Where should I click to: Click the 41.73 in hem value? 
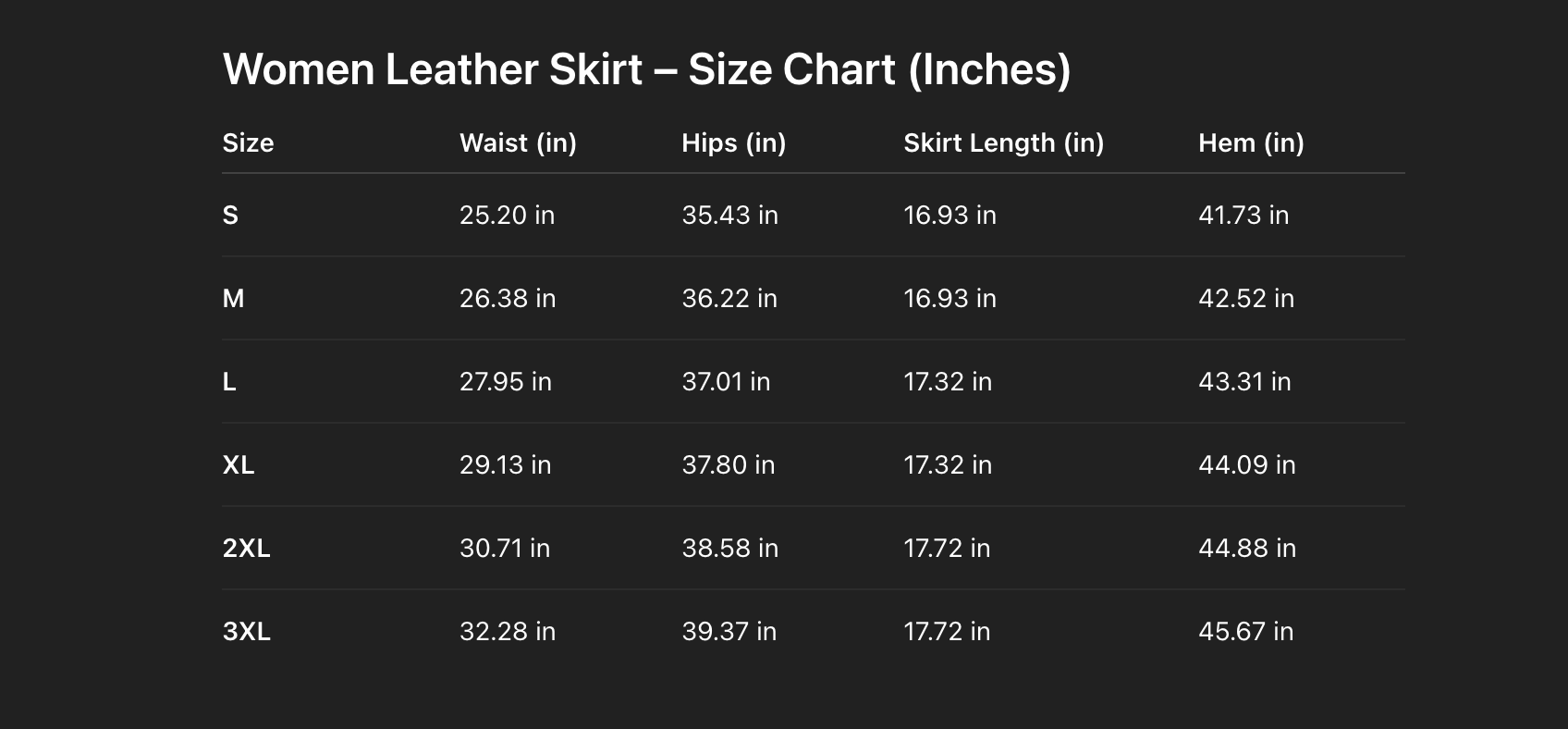coord(1243,215)
